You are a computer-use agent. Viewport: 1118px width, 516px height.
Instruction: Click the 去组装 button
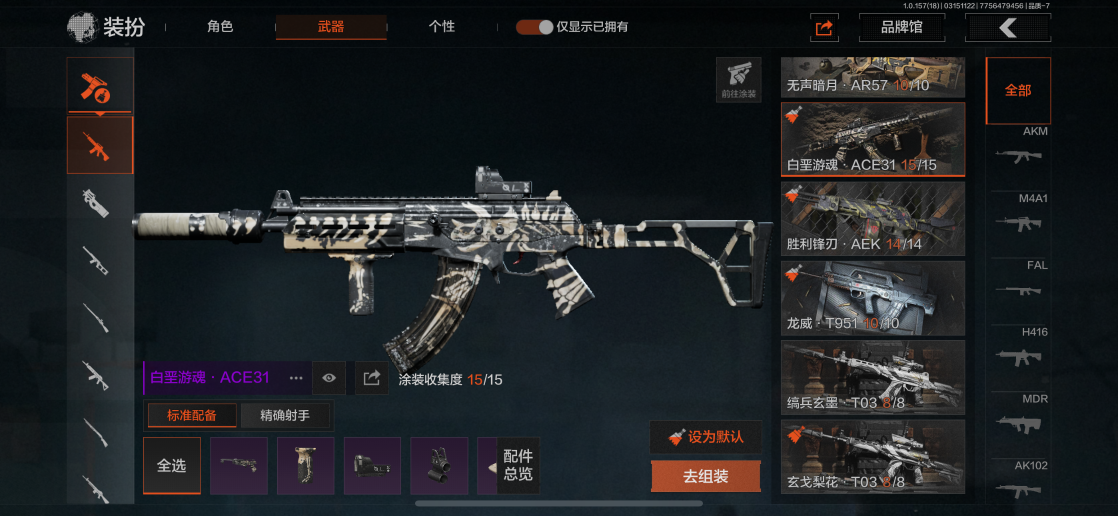click(705, 477)
